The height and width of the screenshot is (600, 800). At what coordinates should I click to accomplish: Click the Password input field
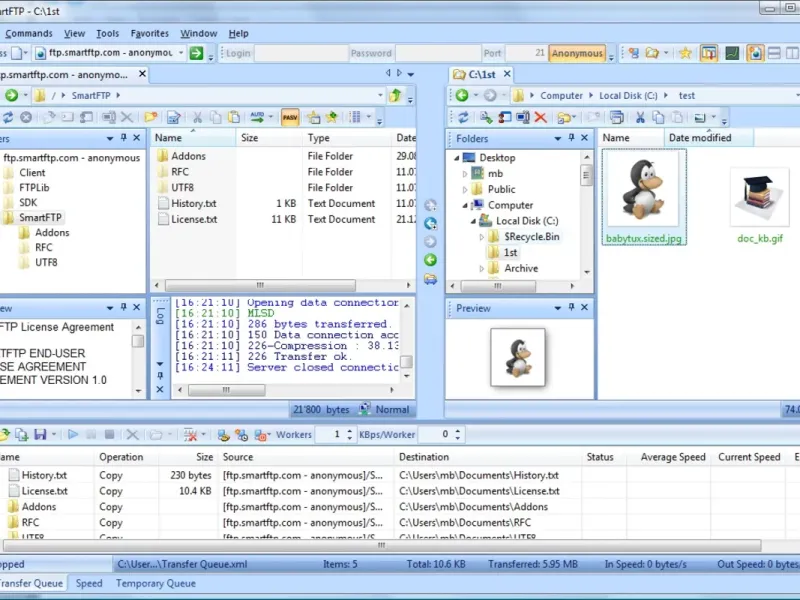[438, 53]
